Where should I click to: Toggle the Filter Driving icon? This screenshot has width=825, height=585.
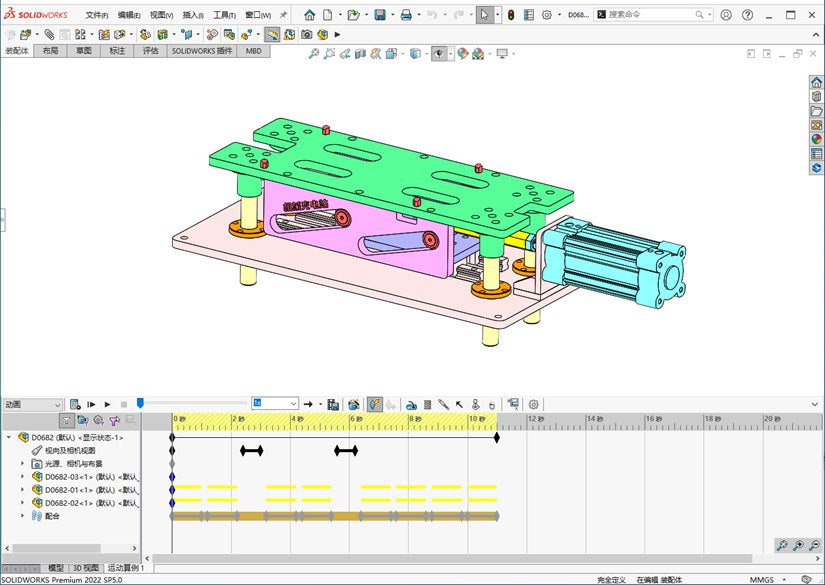[98, 420]
